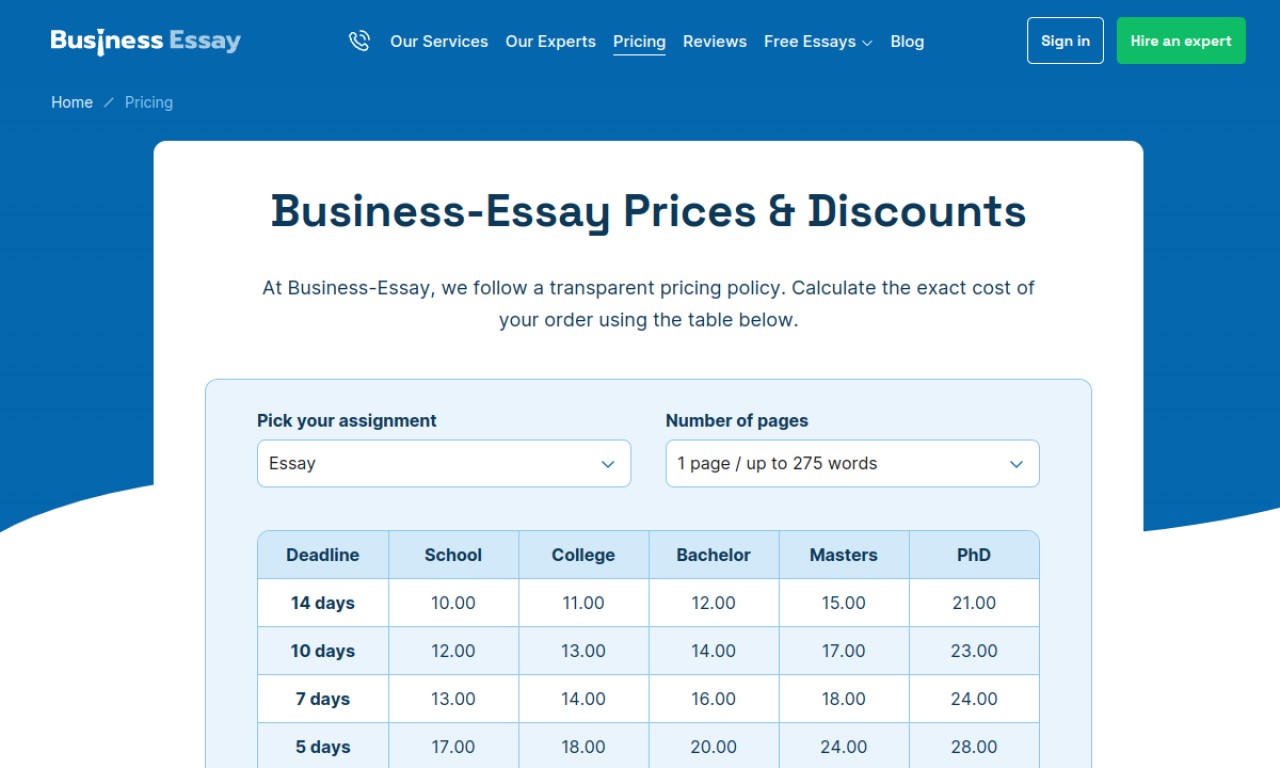The height and width of the screenshot is (768, 1280).
Task: Click PhD price 24.00 for 7 days
Action: click(x=974, y=699)
